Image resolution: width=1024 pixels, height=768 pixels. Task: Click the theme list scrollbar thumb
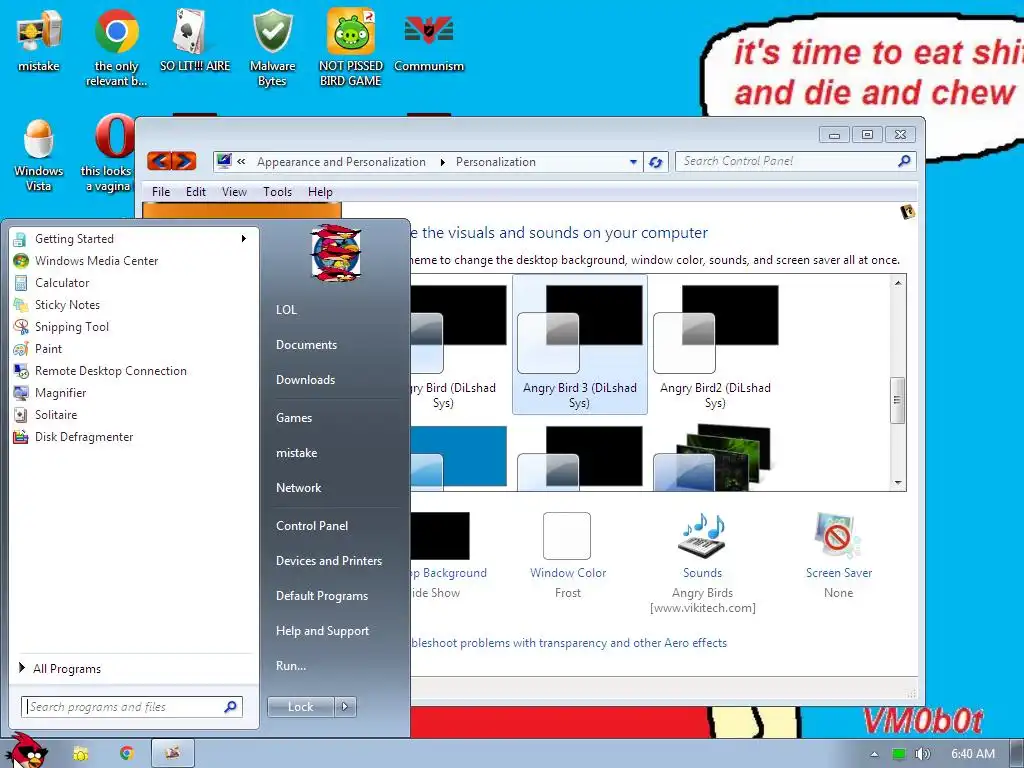point(898,400)
